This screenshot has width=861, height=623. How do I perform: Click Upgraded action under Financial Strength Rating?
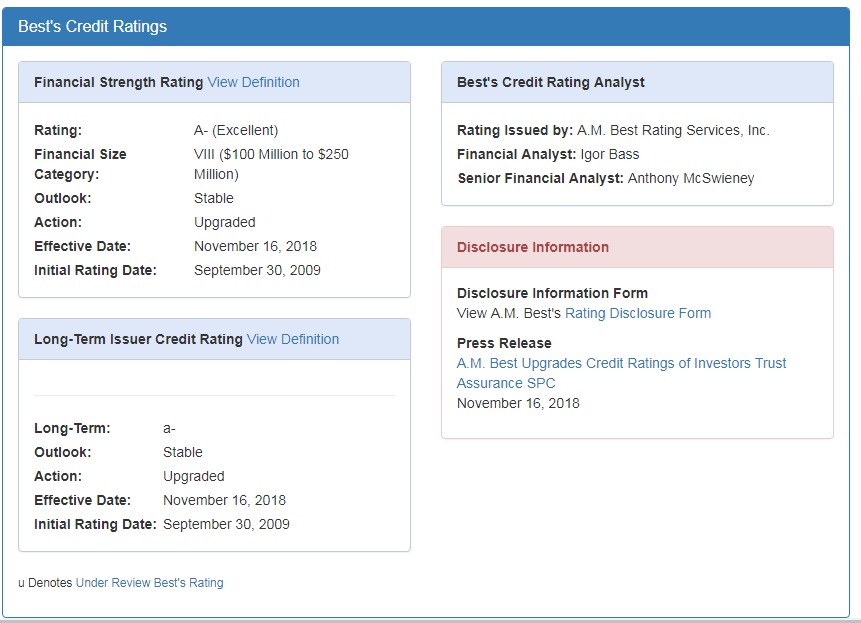225,222
